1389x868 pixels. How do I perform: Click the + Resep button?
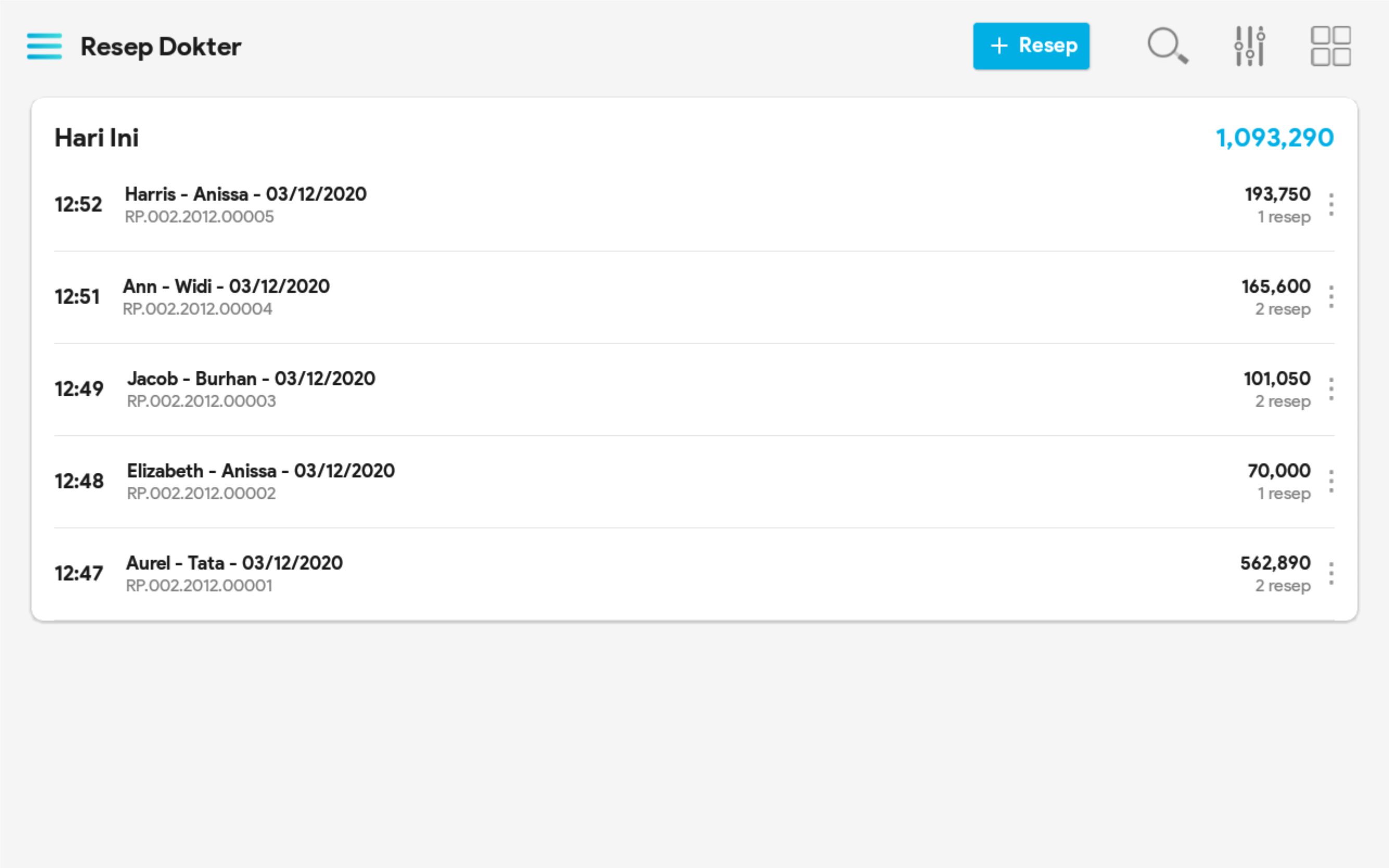coord(1031,46)
